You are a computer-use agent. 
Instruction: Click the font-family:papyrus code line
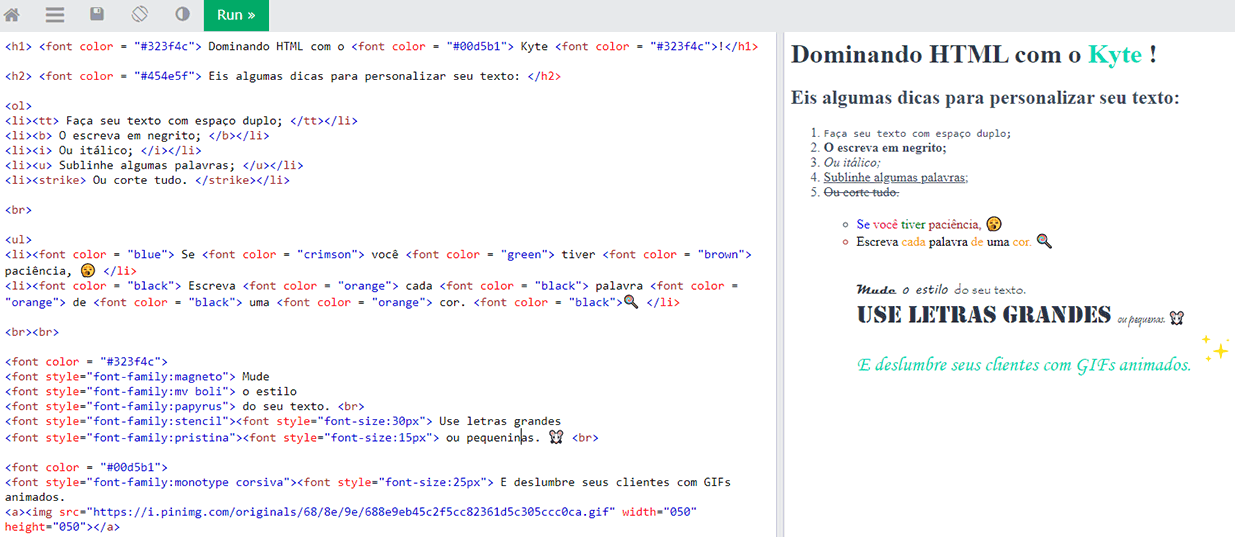click(x=185, y=407)
